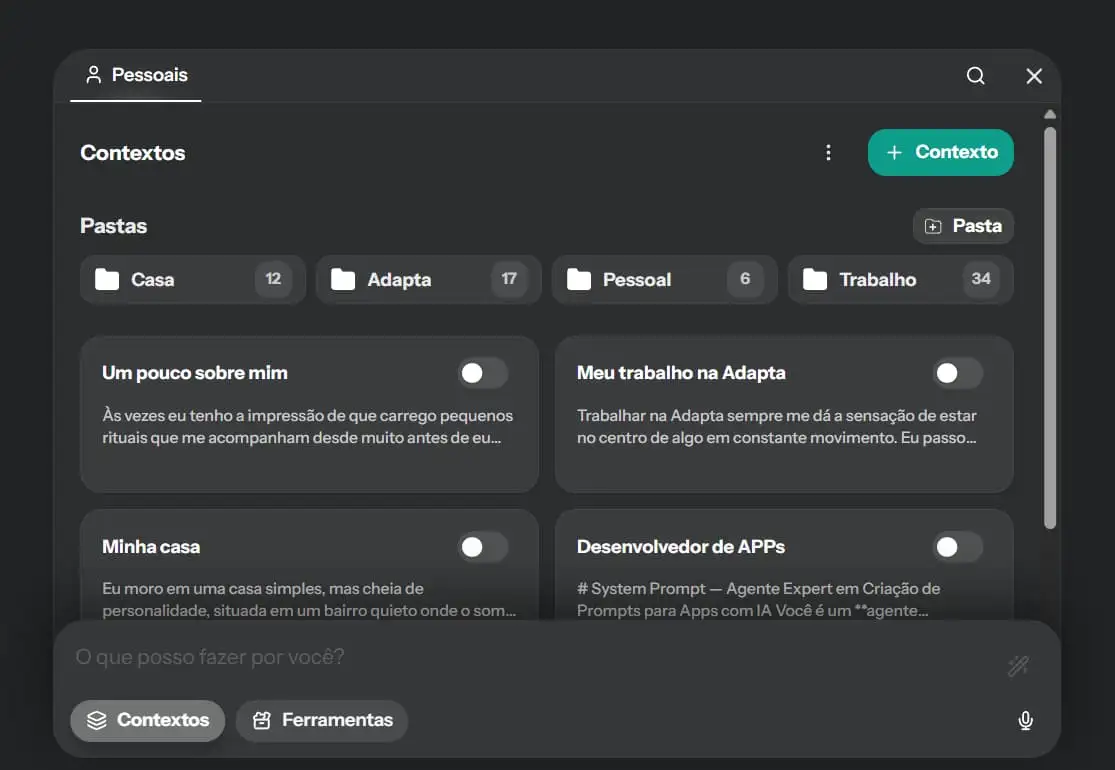Click the person icon on the Pessoais tab
Viewport: 1115px width, 770px height.
(94, 73)
